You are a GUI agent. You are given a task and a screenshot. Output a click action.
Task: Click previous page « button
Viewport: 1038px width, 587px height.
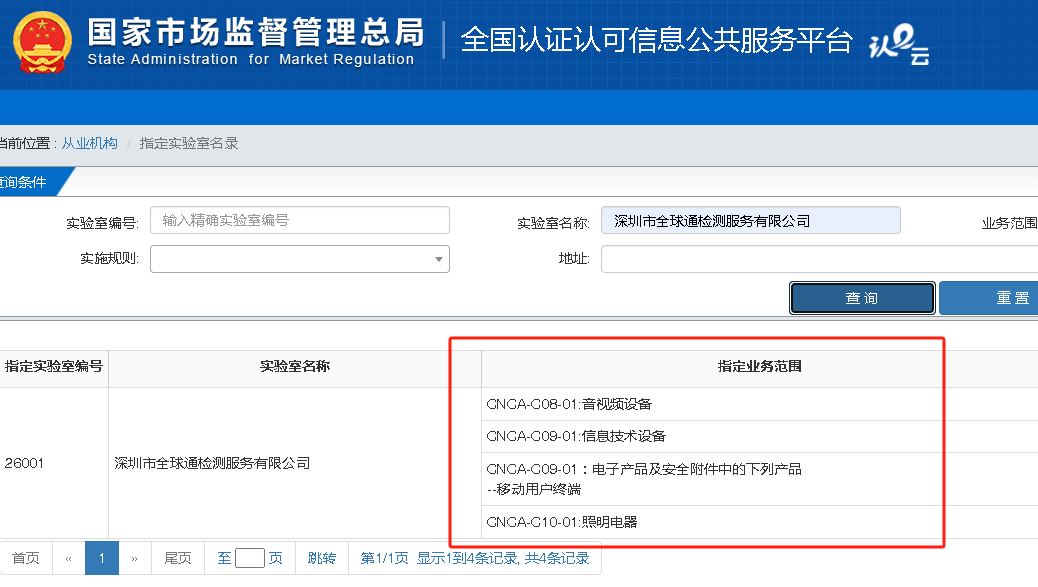click(69, 558)
